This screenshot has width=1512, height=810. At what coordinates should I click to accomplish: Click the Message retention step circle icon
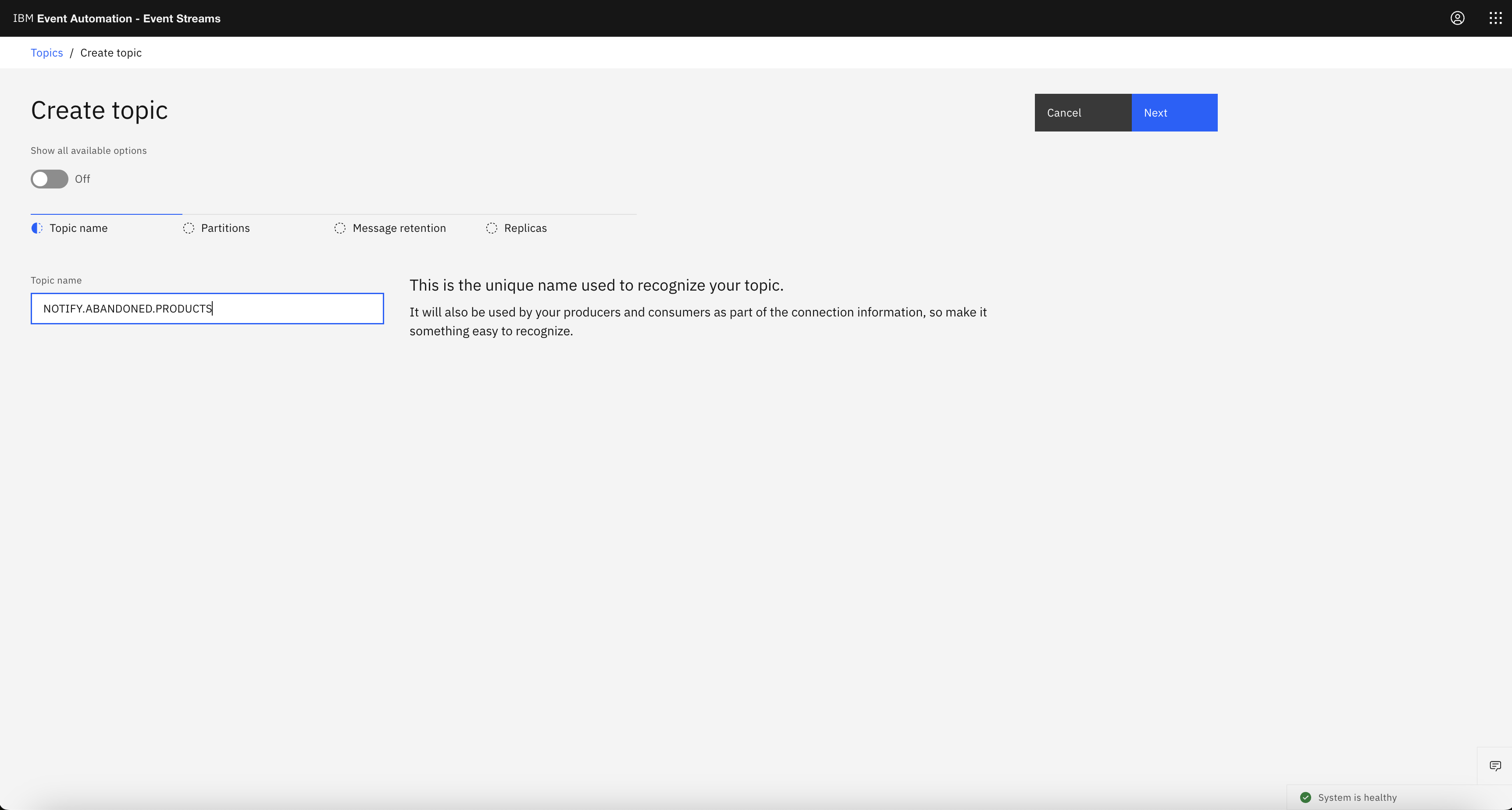coord(340,228)
